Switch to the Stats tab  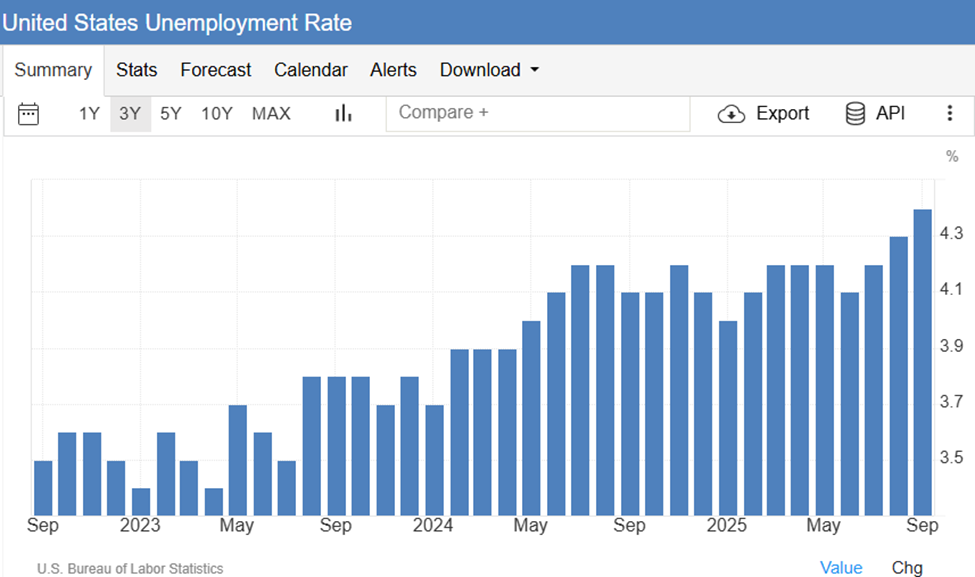tap(136, 70)
